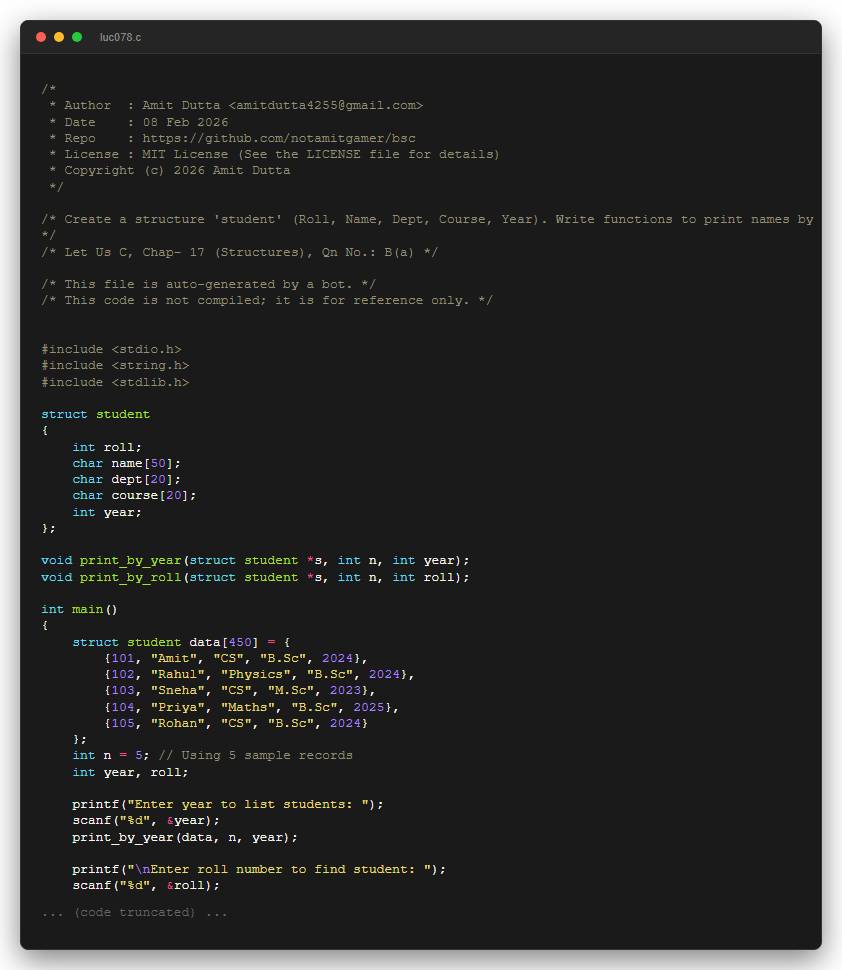Click the yellow minimize window dot
The image size is (842, 970).
(59, 37)
